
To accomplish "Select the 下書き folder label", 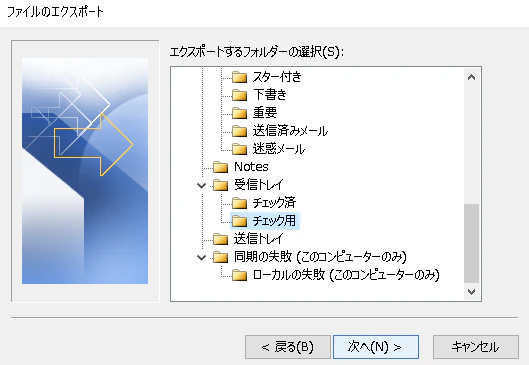I will (270, 95).
